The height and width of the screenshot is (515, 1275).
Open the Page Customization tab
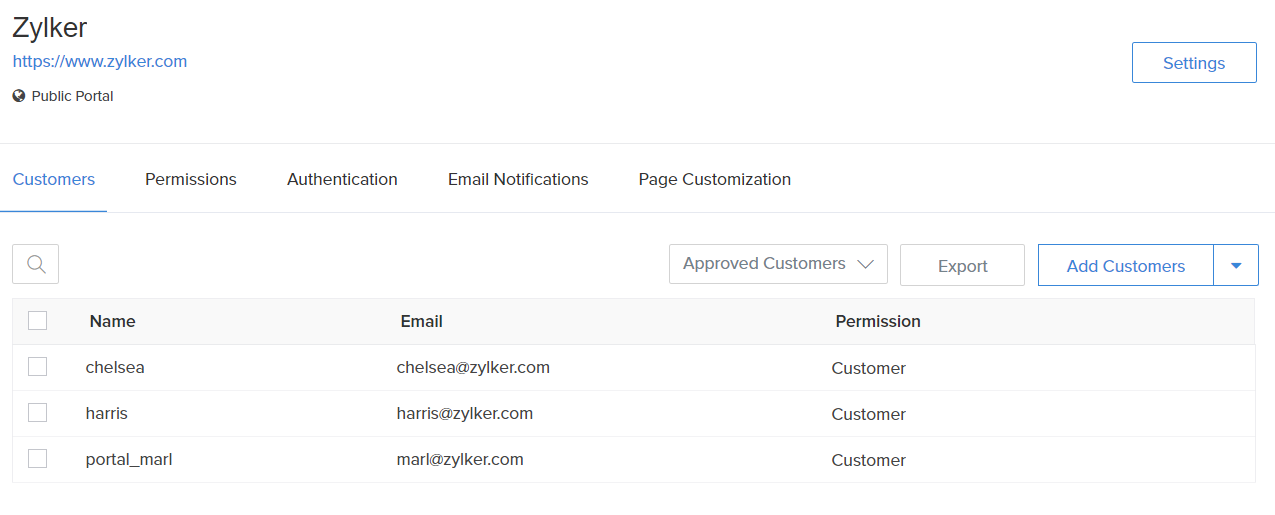pos(715,180)
